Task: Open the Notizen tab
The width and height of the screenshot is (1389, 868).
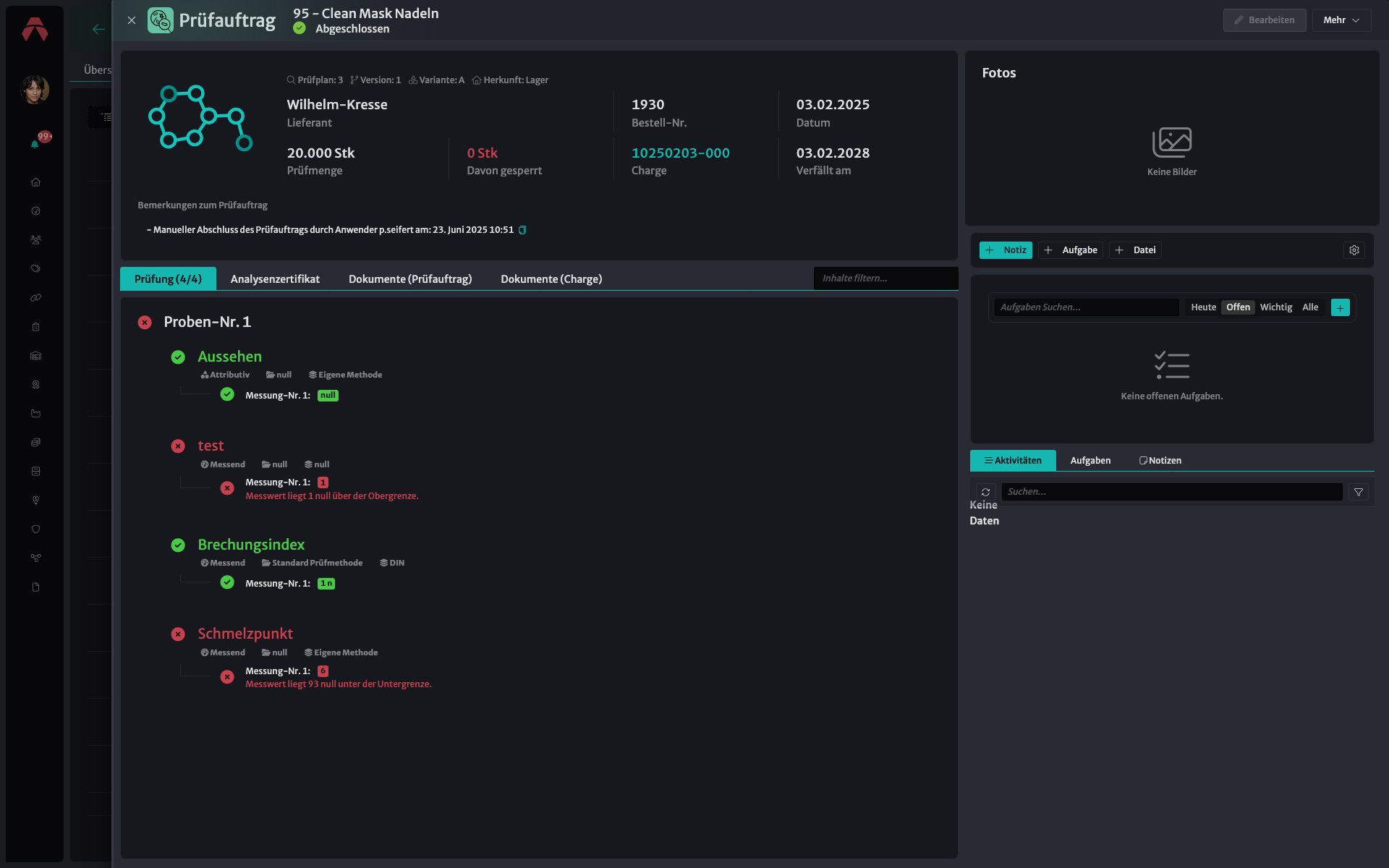Action: pos(1160,461)
